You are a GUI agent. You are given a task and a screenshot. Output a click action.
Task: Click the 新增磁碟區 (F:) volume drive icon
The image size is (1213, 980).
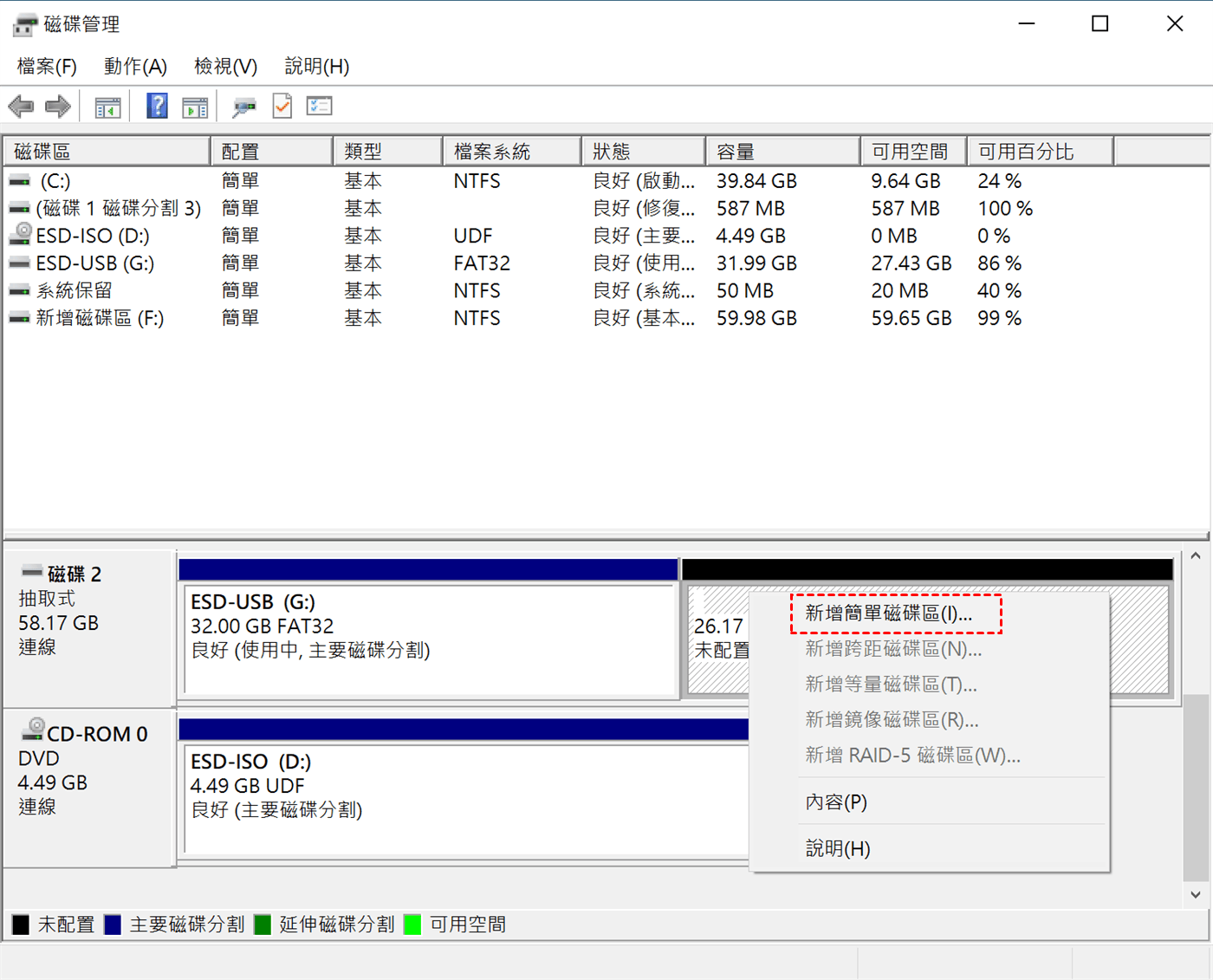point(19,318)
